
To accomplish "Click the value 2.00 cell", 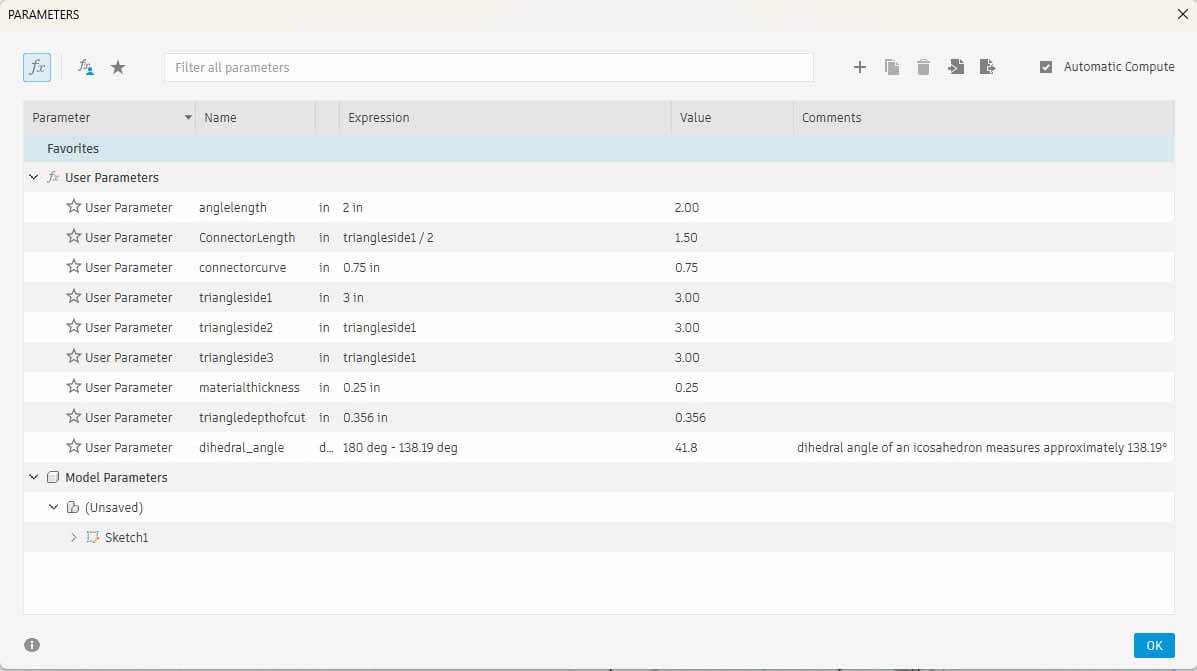I will (686, 208).
